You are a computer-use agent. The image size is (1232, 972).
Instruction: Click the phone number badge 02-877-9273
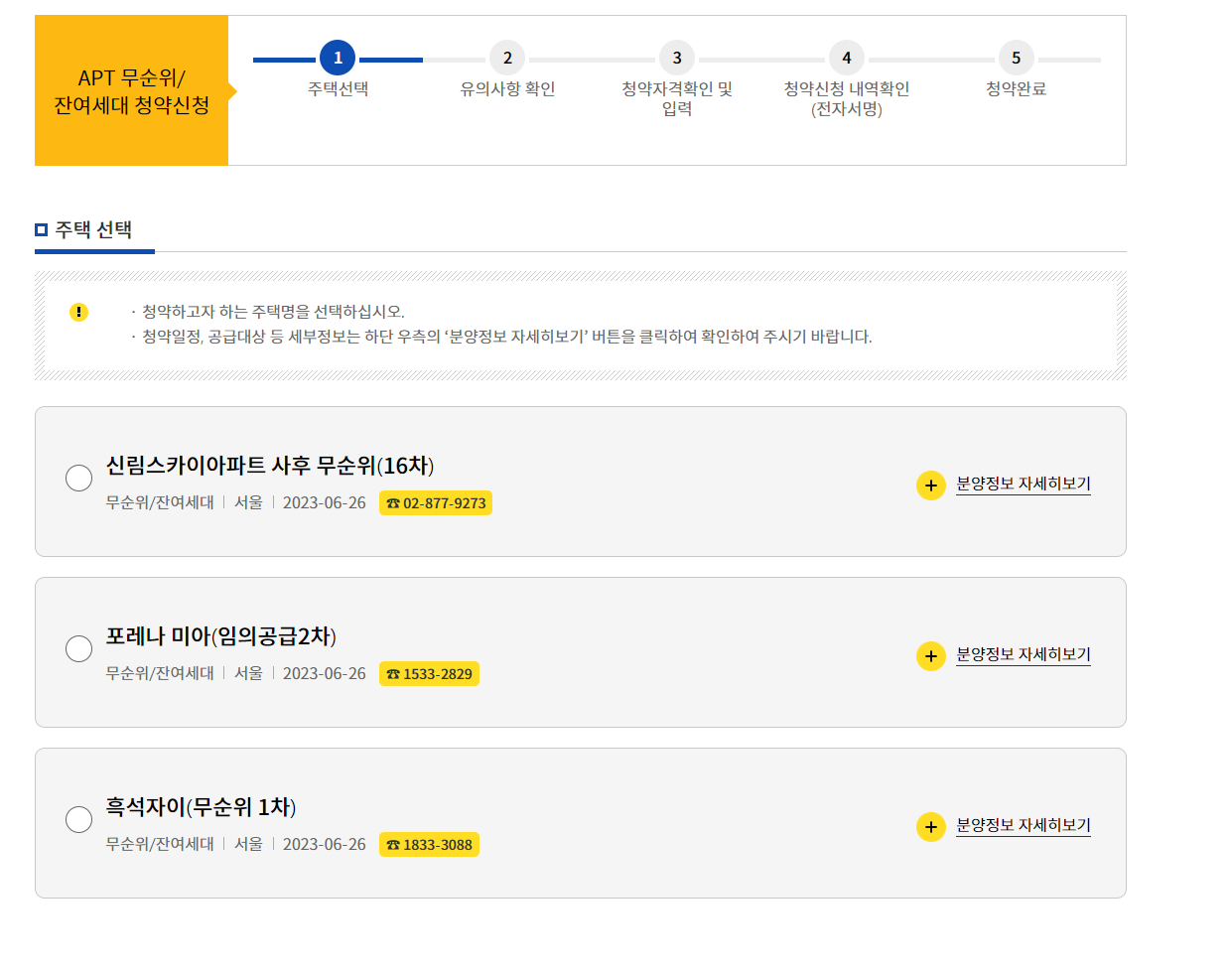click(436, 503)
